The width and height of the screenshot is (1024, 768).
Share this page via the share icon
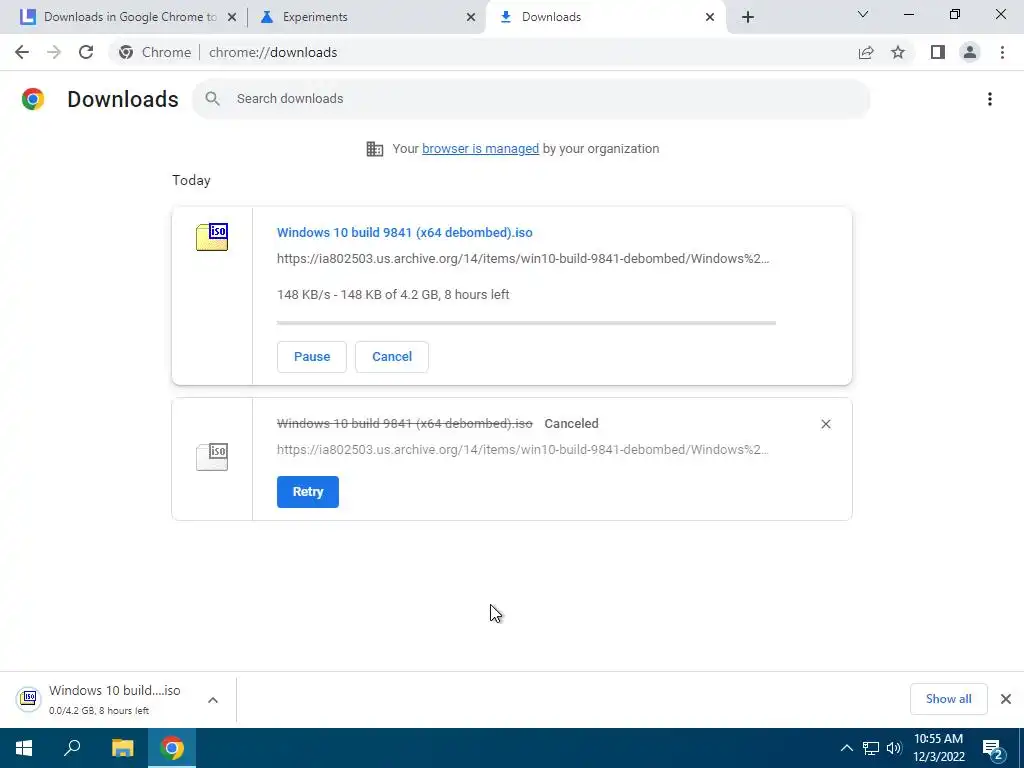[x=866, y=52]
